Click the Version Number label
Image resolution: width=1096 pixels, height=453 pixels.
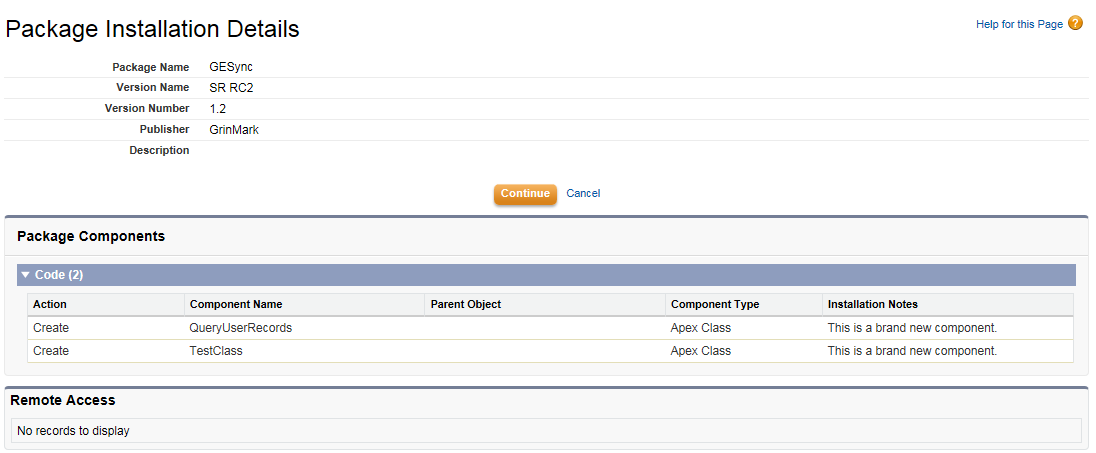(147, 108)
